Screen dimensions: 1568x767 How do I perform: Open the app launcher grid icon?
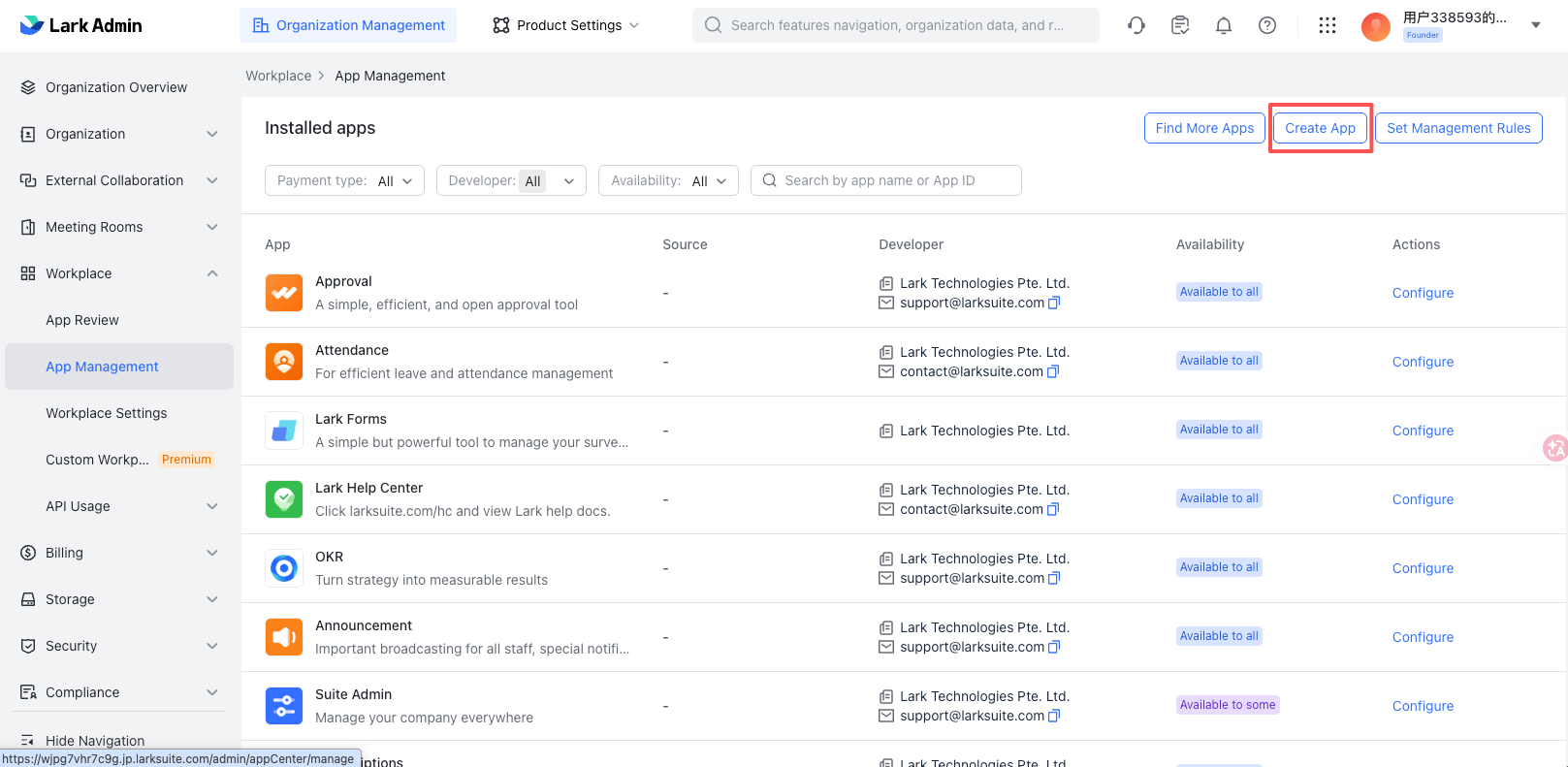click(1328, 25)
